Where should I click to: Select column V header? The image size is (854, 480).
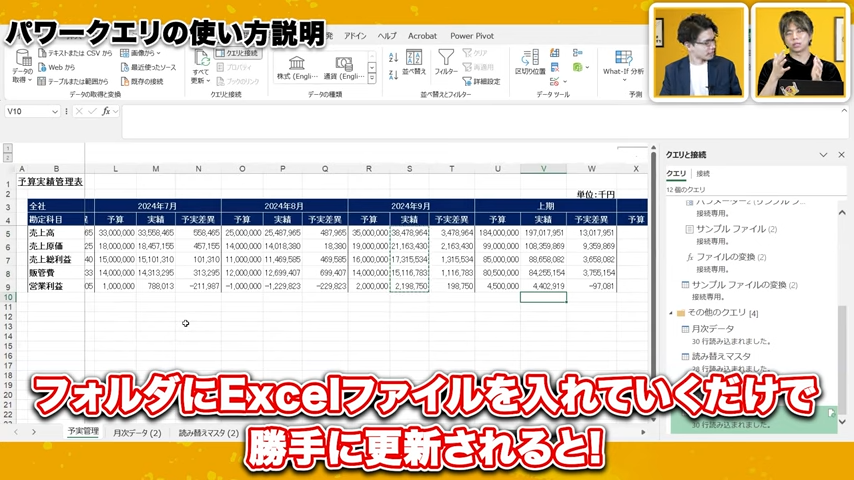click(543, 169)
